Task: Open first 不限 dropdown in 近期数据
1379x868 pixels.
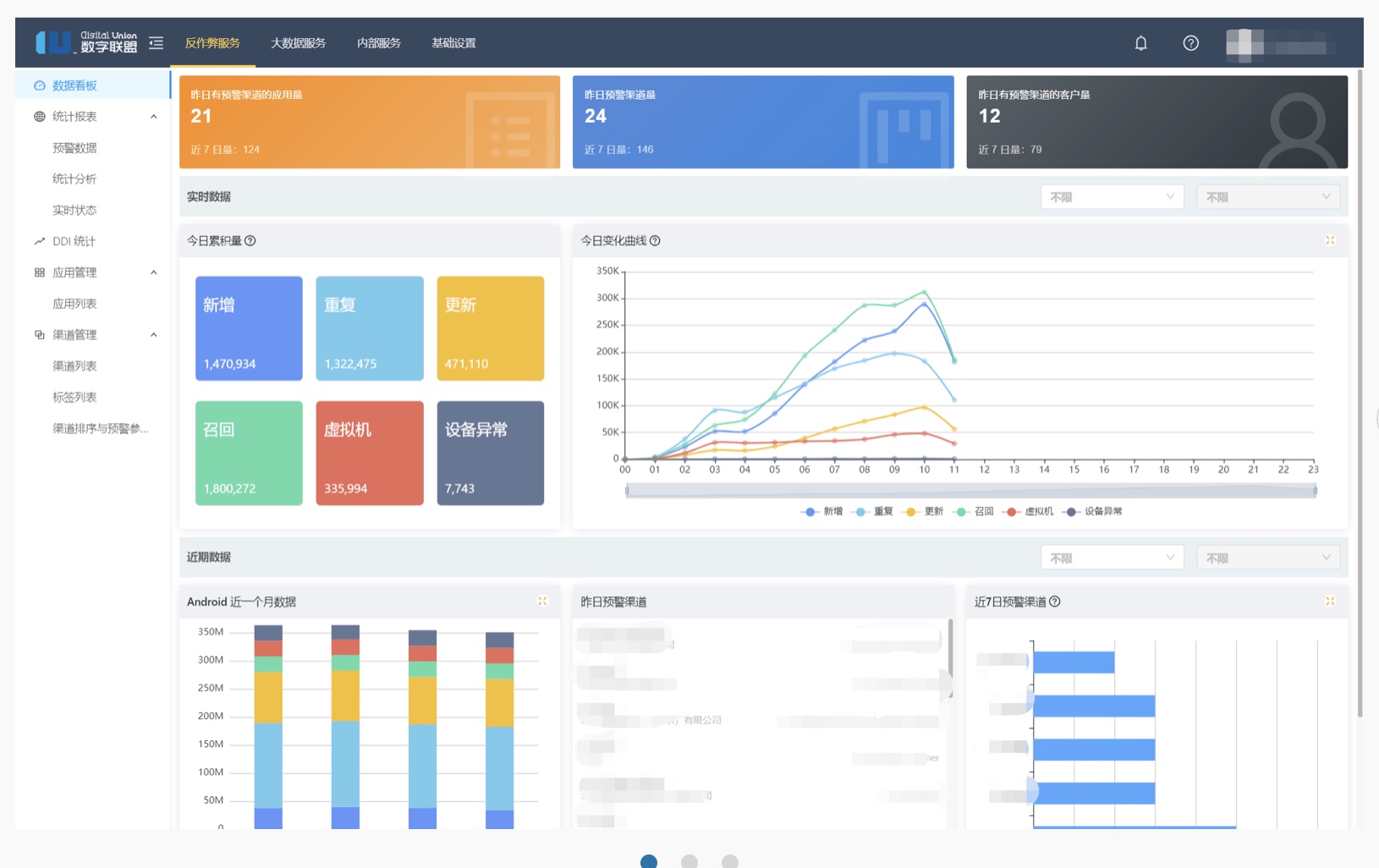Action: pos(1112,558)
